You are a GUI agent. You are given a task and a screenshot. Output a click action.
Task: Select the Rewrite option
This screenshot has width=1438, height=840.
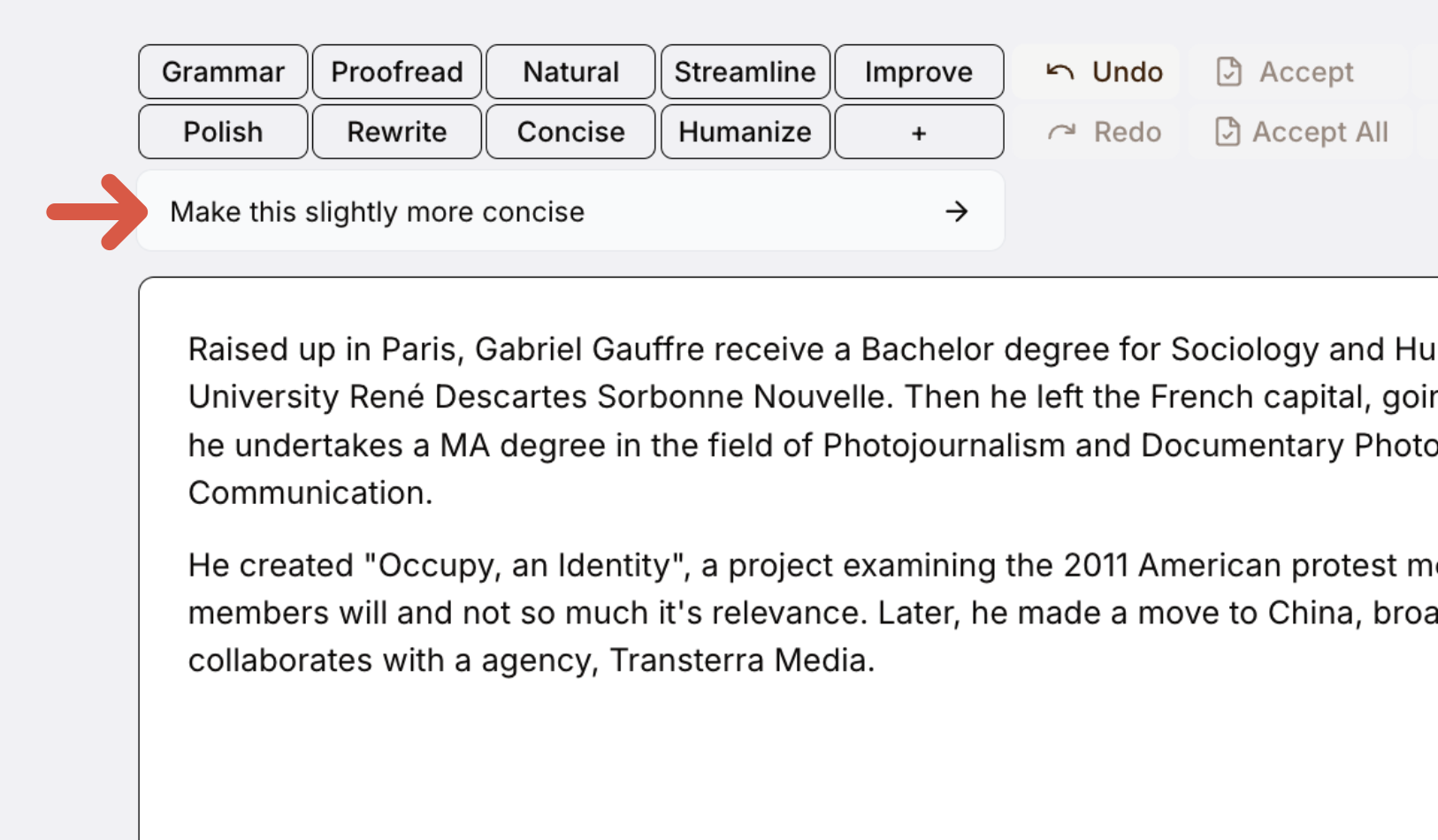point(396,132)
